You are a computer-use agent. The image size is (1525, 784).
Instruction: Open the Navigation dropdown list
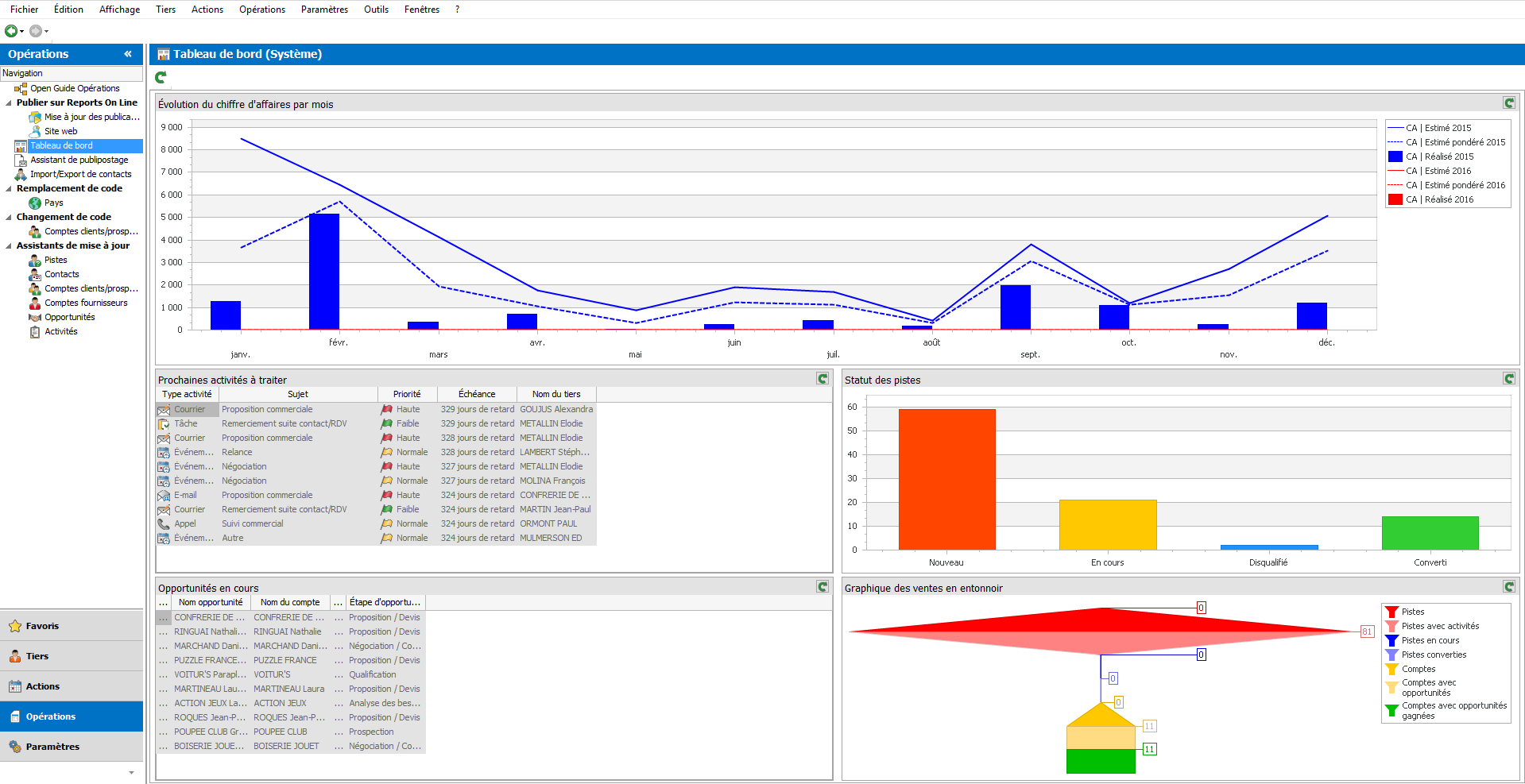tap(72, 73)
